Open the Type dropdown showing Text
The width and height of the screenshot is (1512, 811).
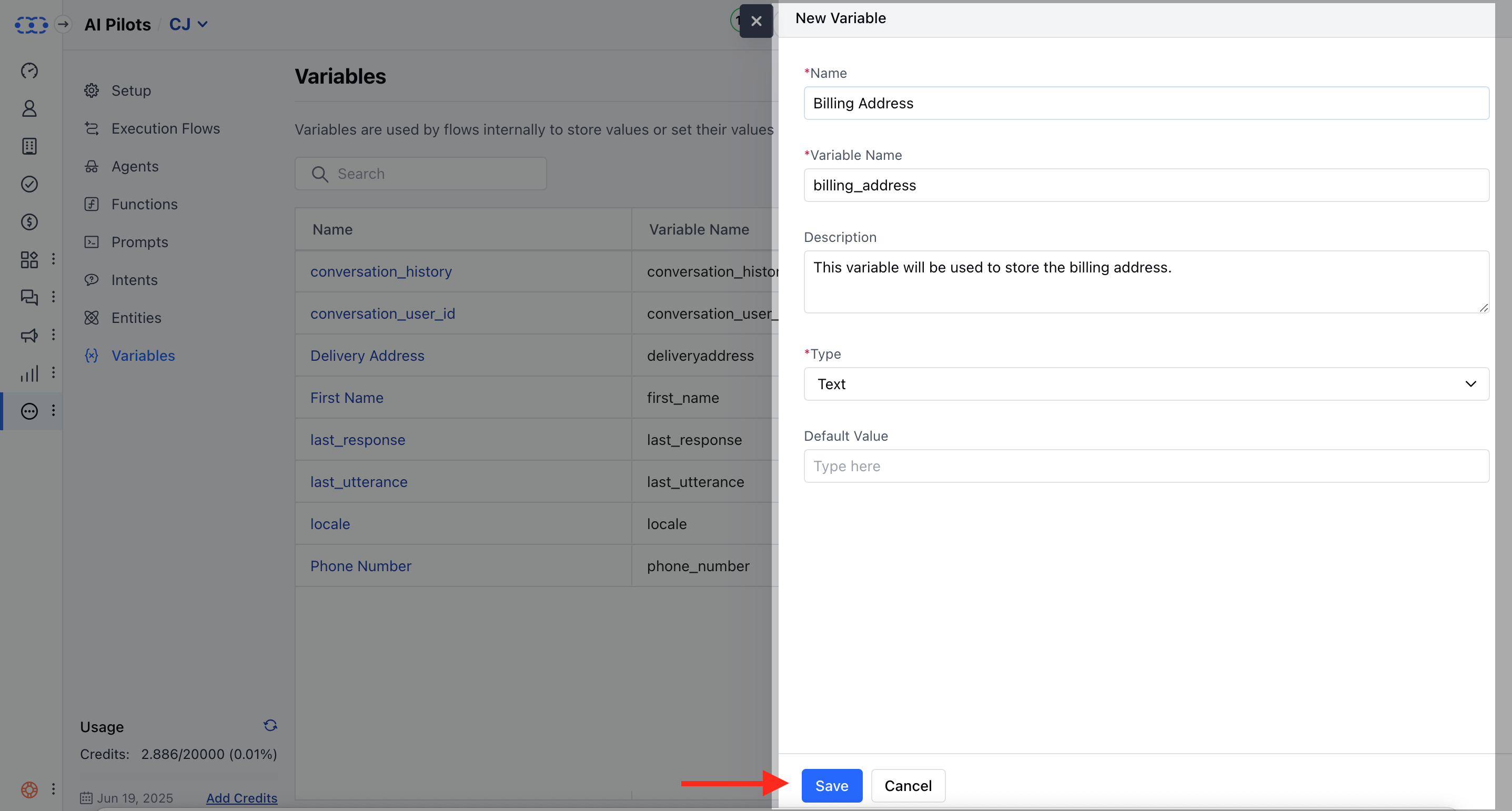tap(1146, 384)
